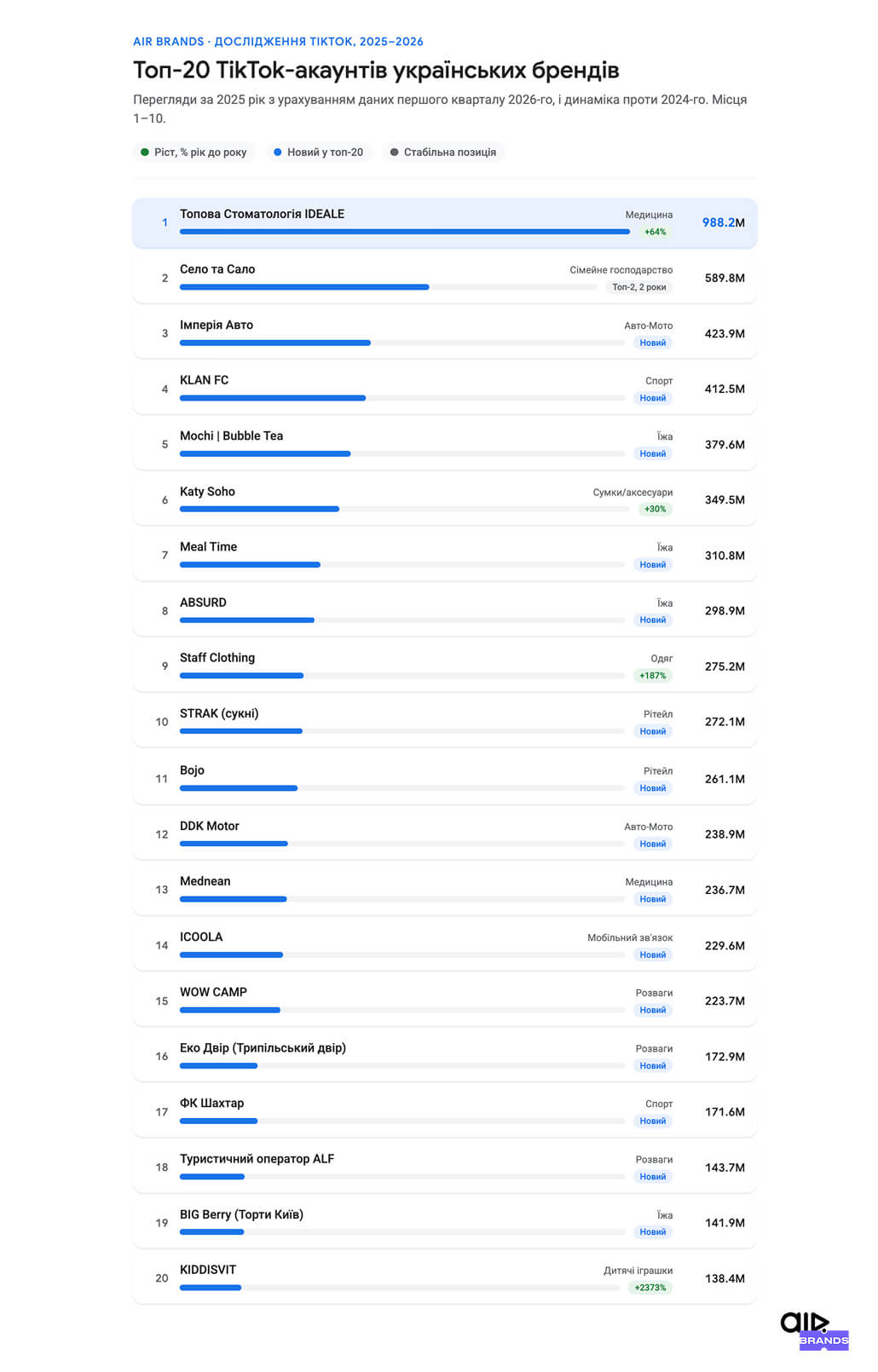The image size is (878, 1372).
Task: Click the 'Новий' badge on Імперія Авто
Action: tap(653, 343)
